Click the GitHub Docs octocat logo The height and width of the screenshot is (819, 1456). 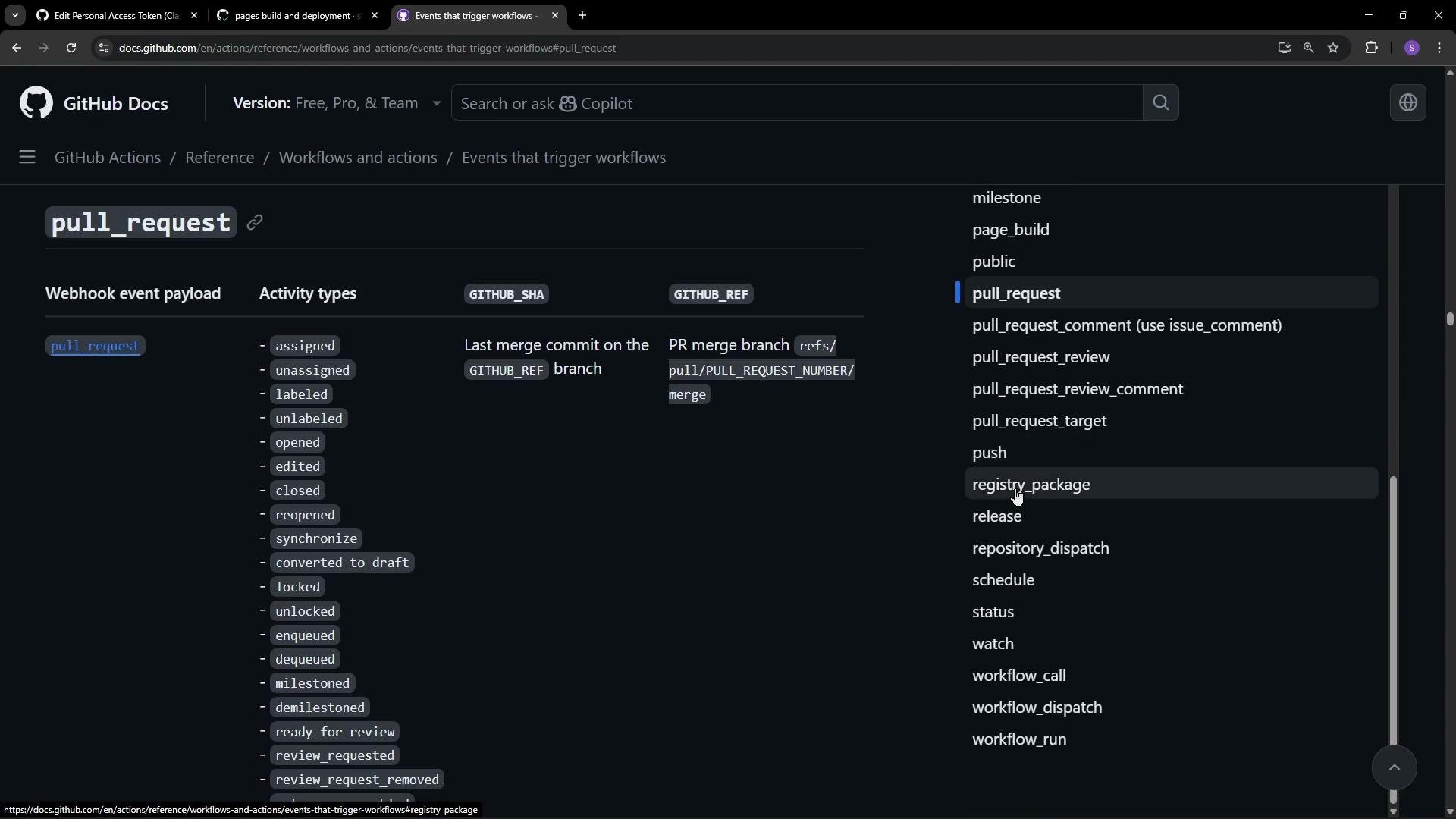coord(36,103)
